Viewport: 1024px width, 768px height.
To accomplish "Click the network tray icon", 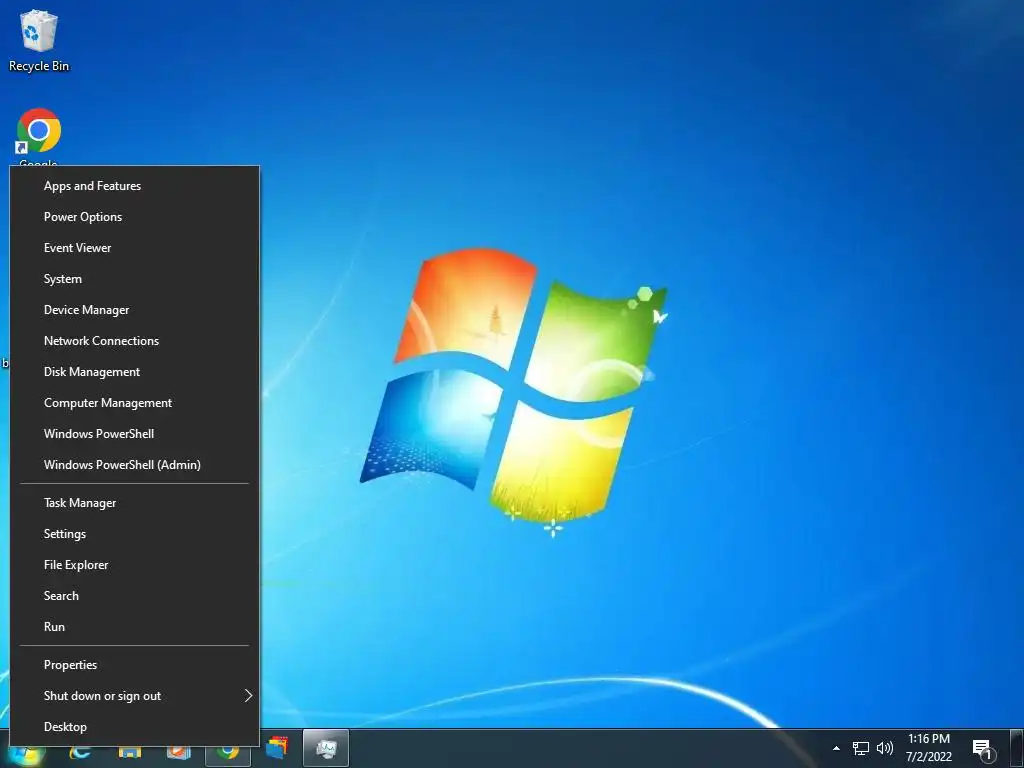I will click(861, 748).
